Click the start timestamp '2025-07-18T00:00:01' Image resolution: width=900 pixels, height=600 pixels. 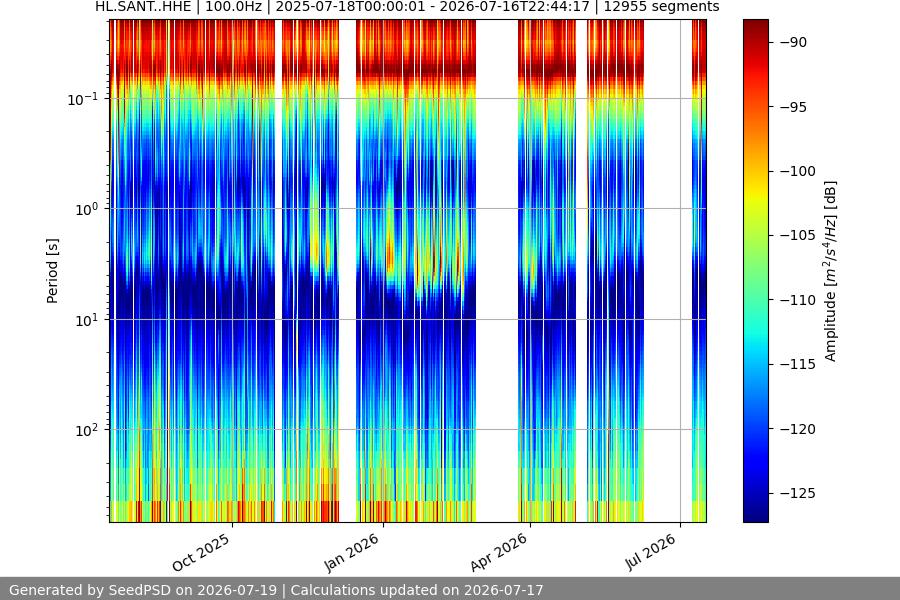tap(352, 7)
